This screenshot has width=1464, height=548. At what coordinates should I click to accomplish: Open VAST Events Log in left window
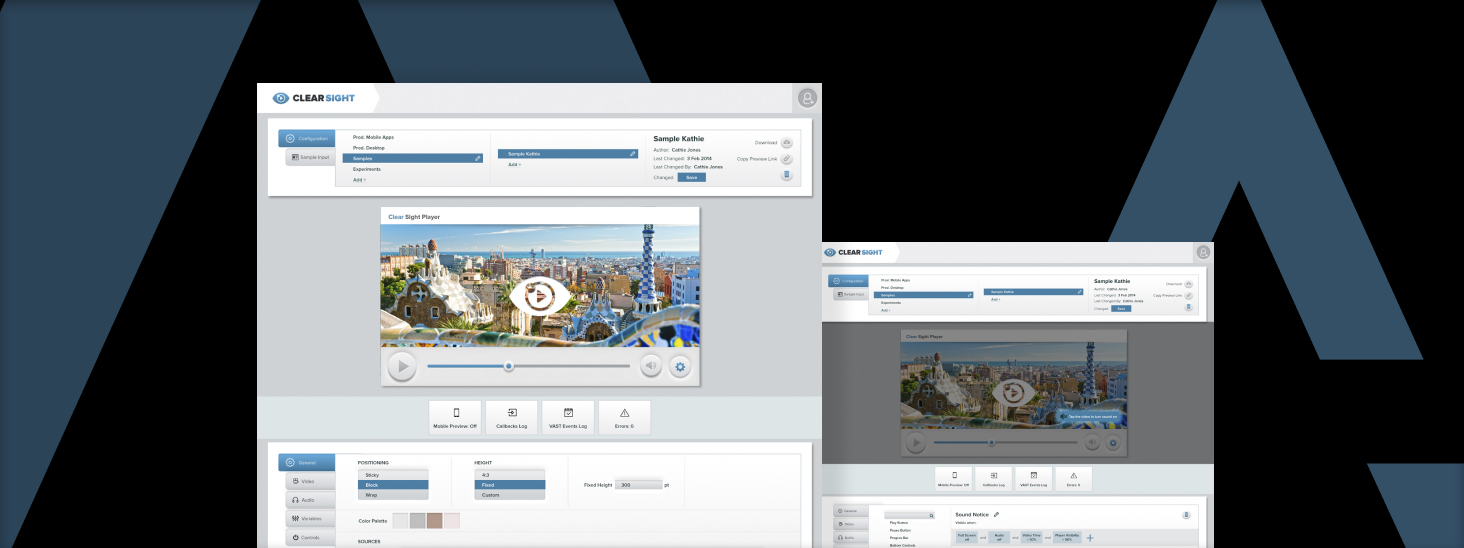pyautogui.click(x=568, y=417)
